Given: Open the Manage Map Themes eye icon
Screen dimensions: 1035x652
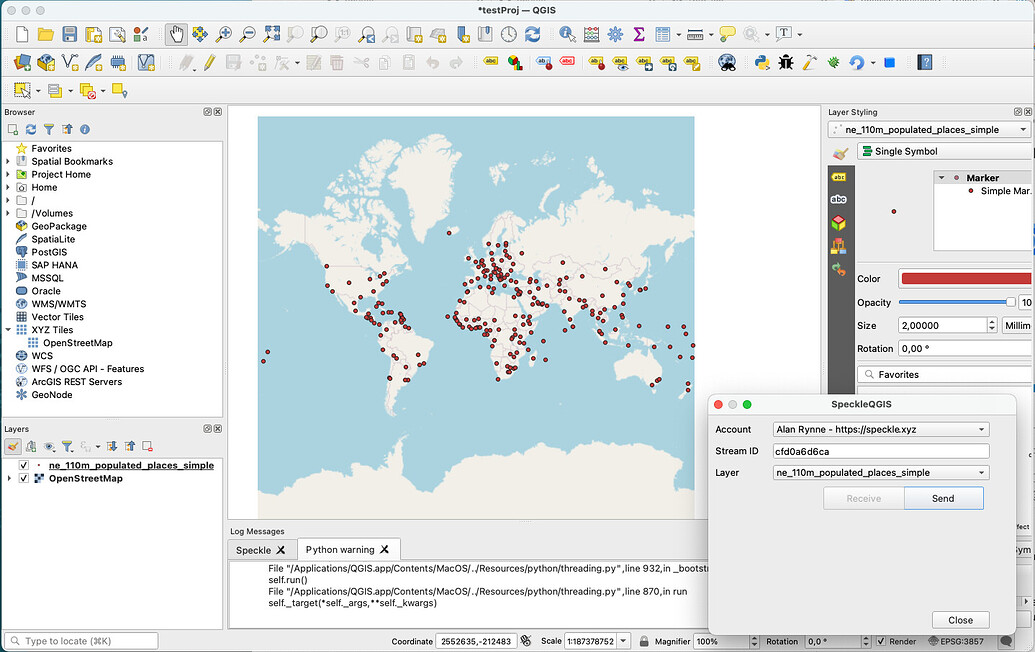Looking at the screenshot, I should [49, 446].
